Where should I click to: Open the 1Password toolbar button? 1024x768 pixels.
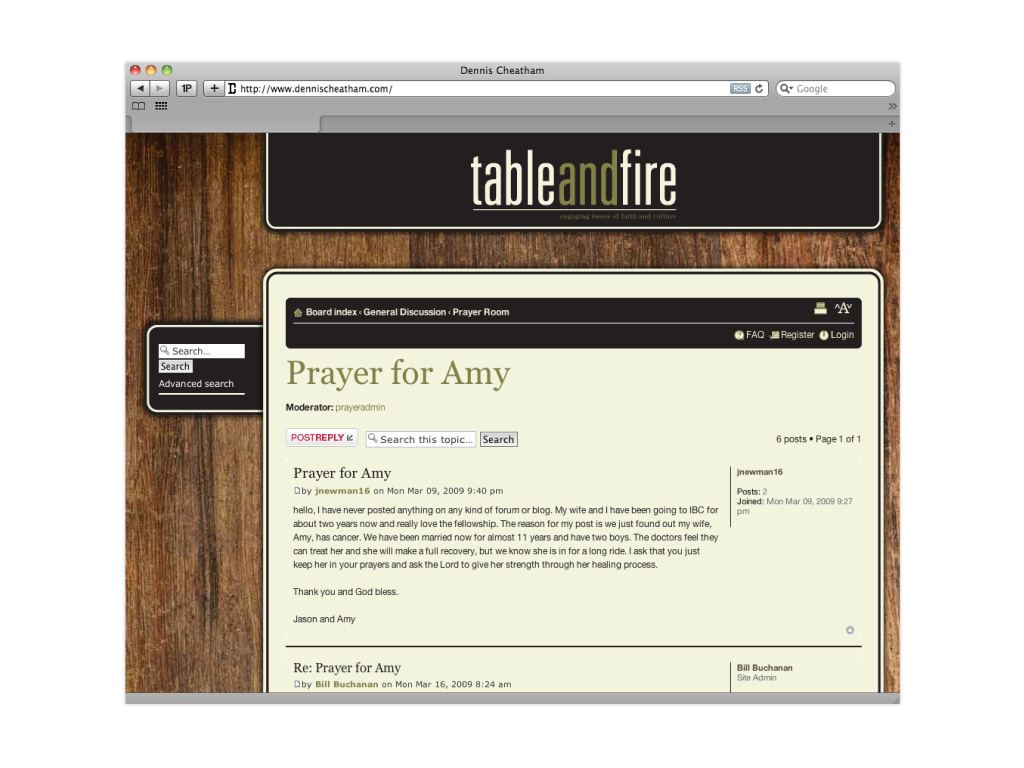click(187, 88)
